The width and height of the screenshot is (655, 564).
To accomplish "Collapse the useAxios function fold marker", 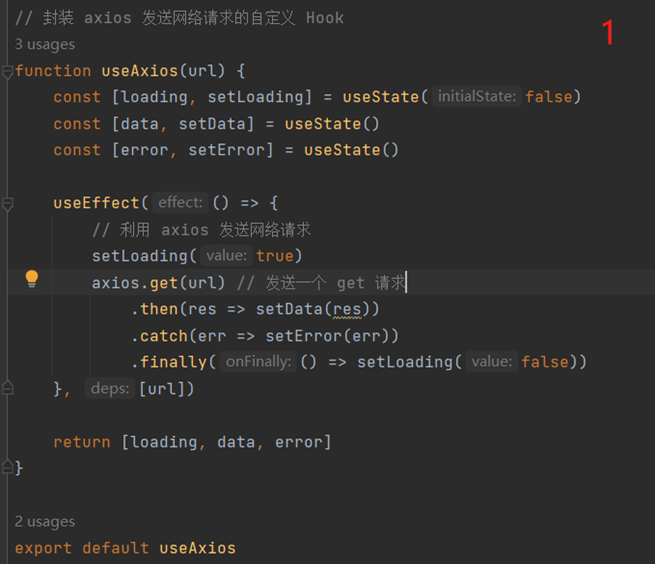I will (x=8, y=71).
